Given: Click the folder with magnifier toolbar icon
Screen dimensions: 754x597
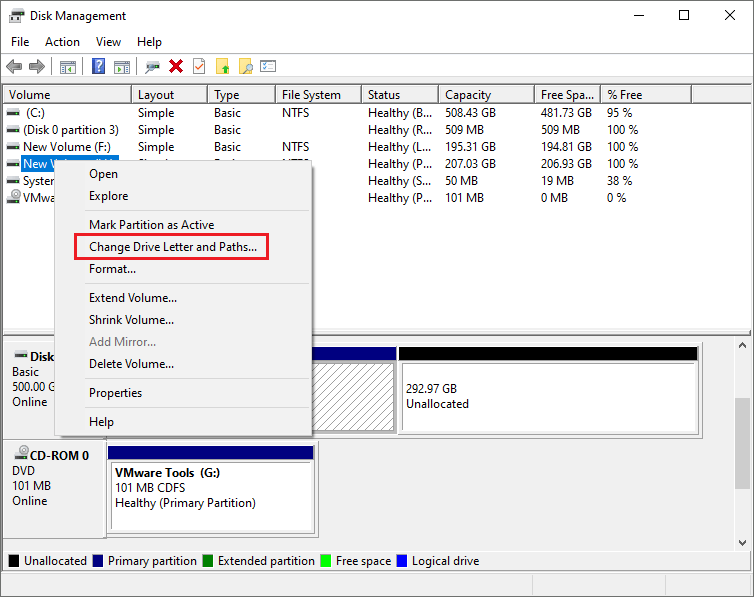Looking at the screenshot, I should coord(245,66).
